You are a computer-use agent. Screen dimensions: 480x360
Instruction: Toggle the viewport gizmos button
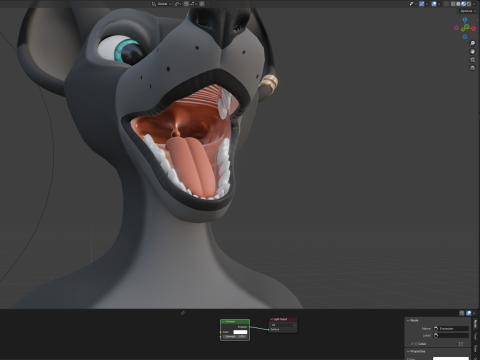421,4
